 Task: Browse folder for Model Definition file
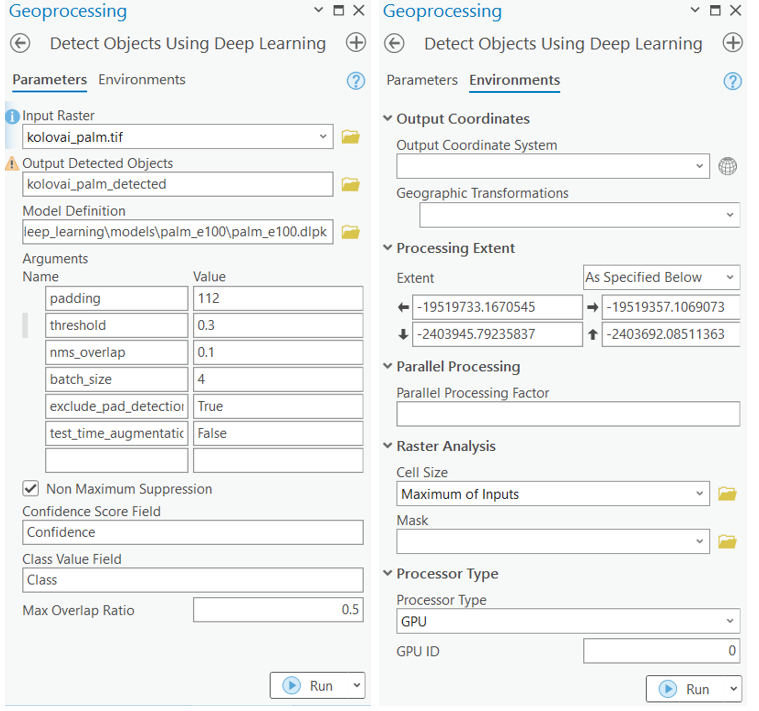[x=350, y=232]
